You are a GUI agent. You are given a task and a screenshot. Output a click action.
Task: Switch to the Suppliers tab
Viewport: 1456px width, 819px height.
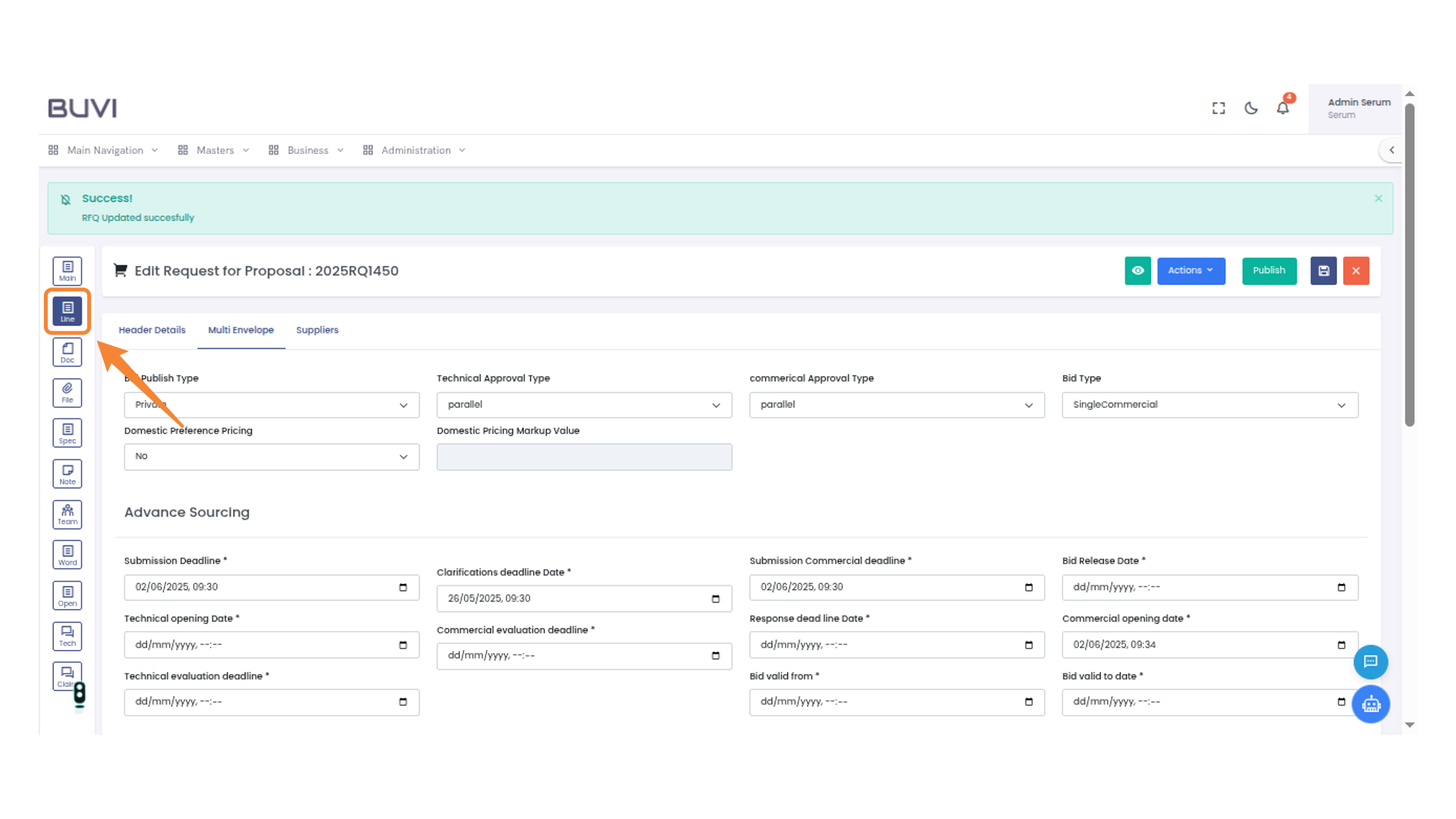coord(317,330)
